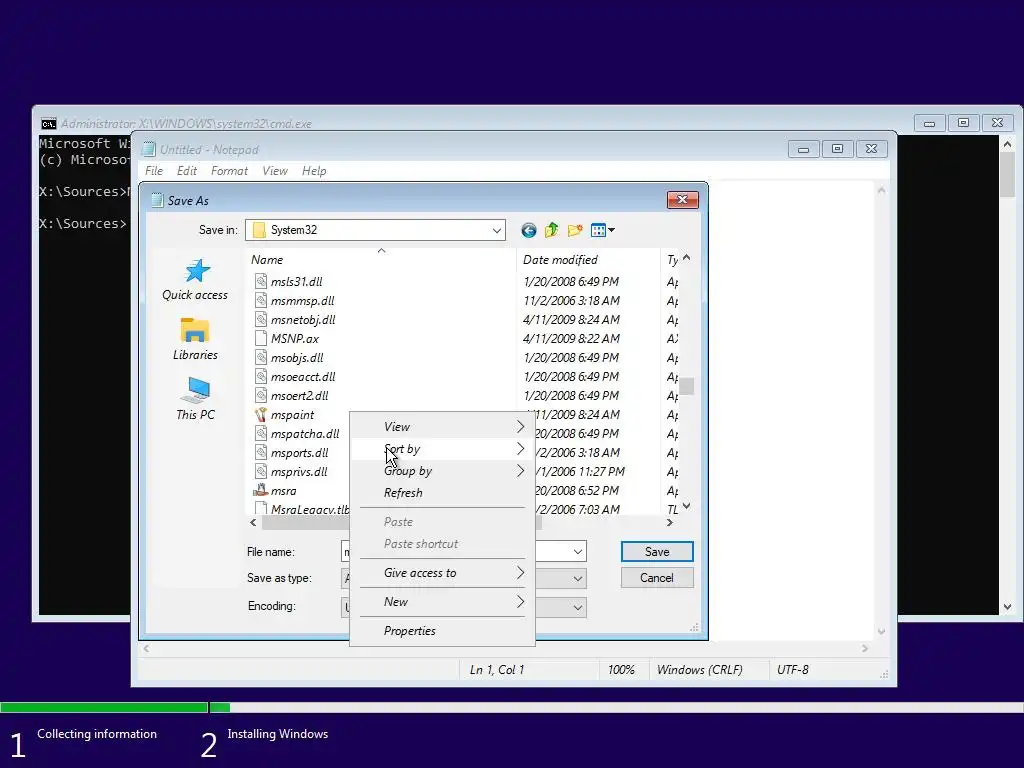Expand the File name dropdown arrow

tap(578, 552)
